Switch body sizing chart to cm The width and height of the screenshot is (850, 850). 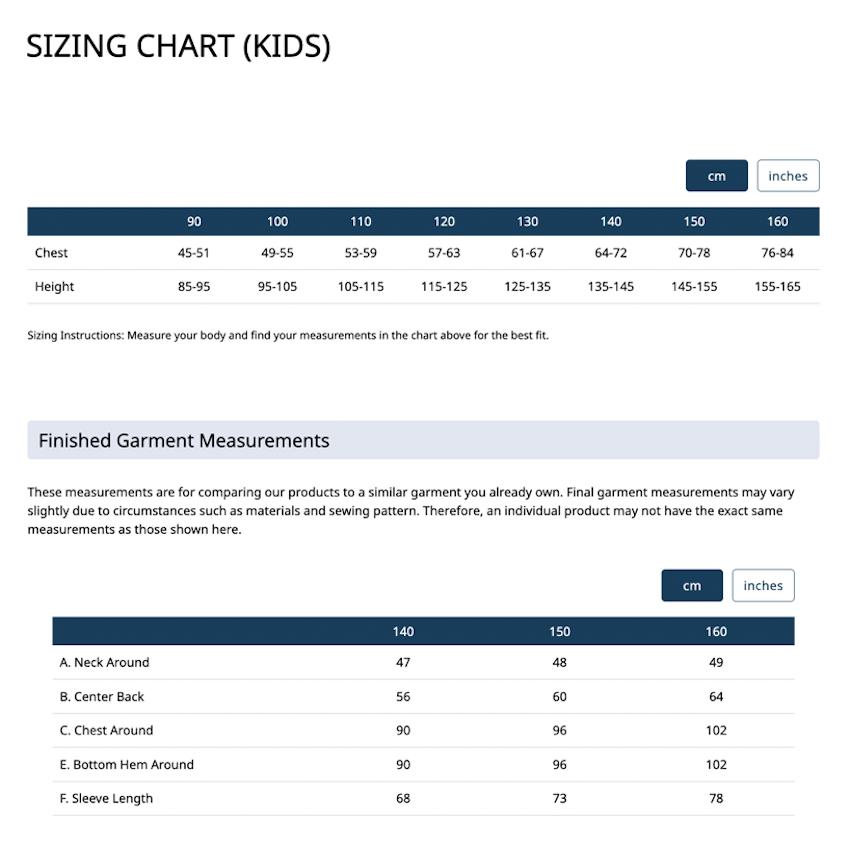[716, 176]
